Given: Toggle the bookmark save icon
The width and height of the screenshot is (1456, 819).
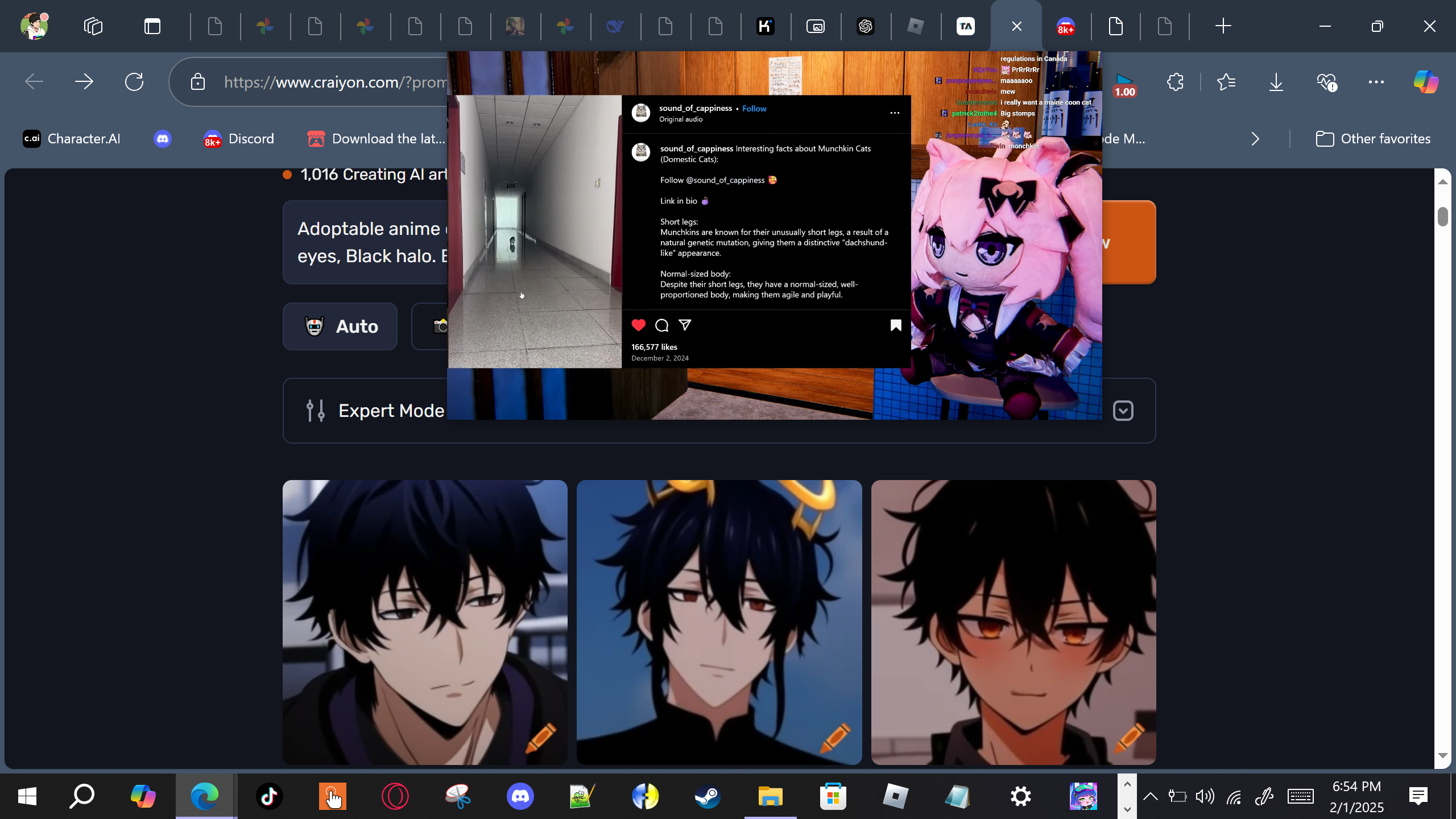Looking at the screenshot, I should click(895, 325).
